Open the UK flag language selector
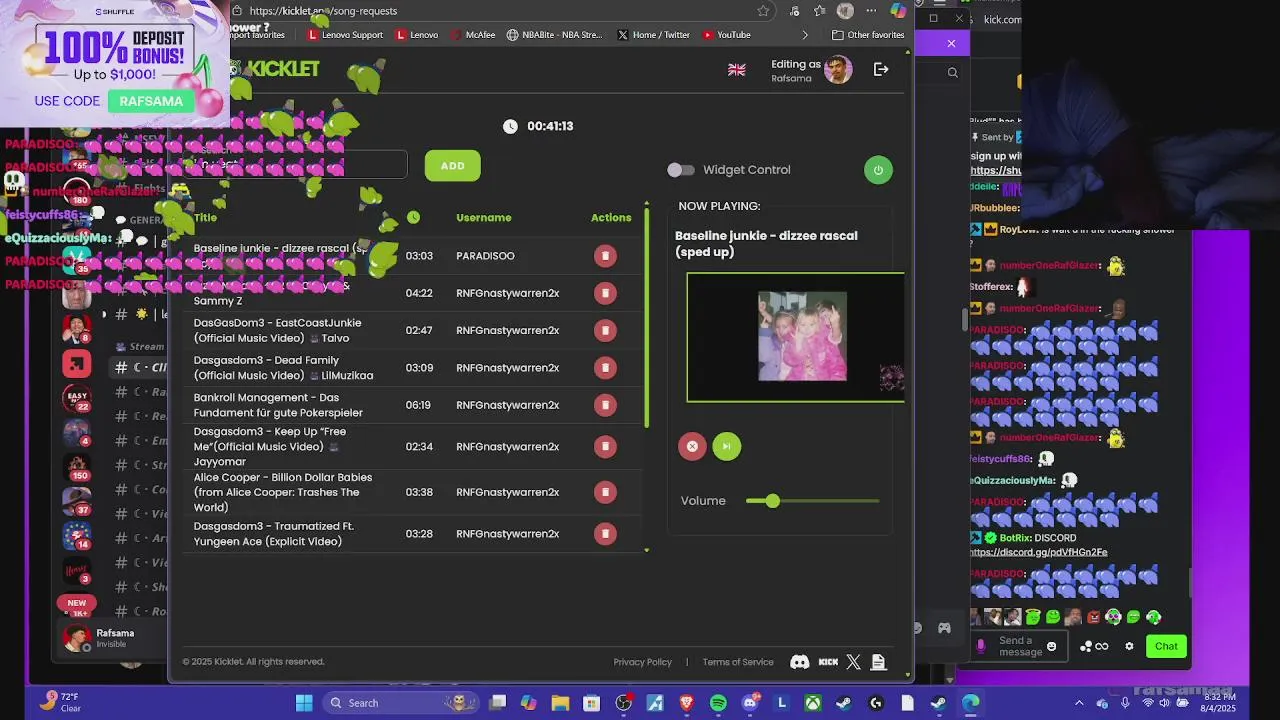The height and width of the screenshot is (720, 1280). (x=737, y=70)
